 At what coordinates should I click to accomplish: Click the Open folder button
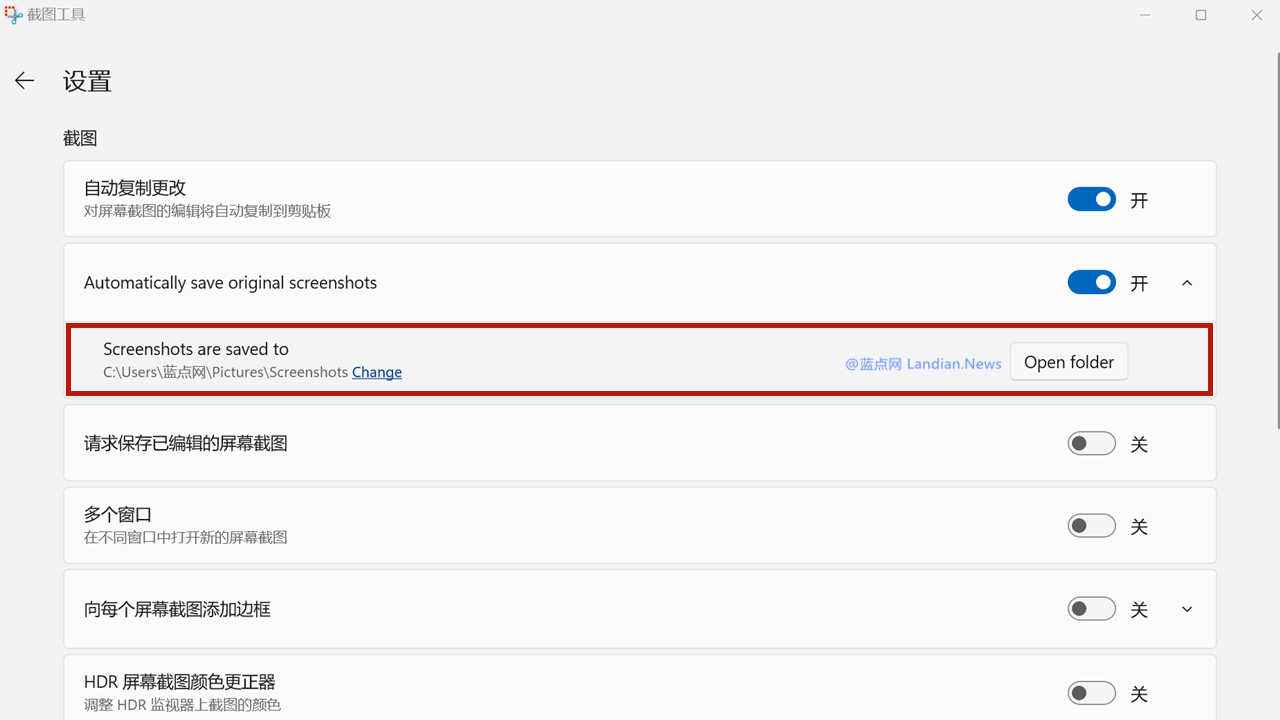(1069, 362)
